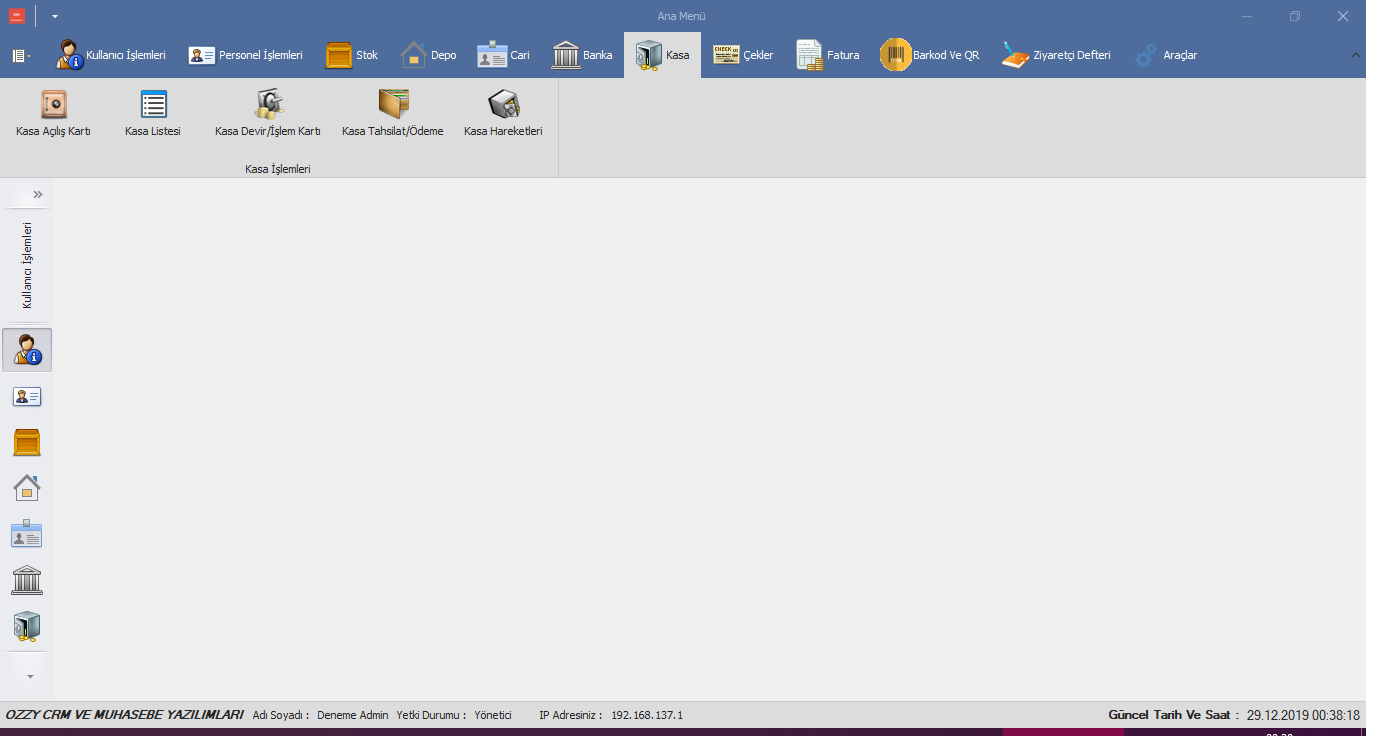Open the Depo ribbon tab
Viewport: 1374px width, 736px height.
point(429,55)
